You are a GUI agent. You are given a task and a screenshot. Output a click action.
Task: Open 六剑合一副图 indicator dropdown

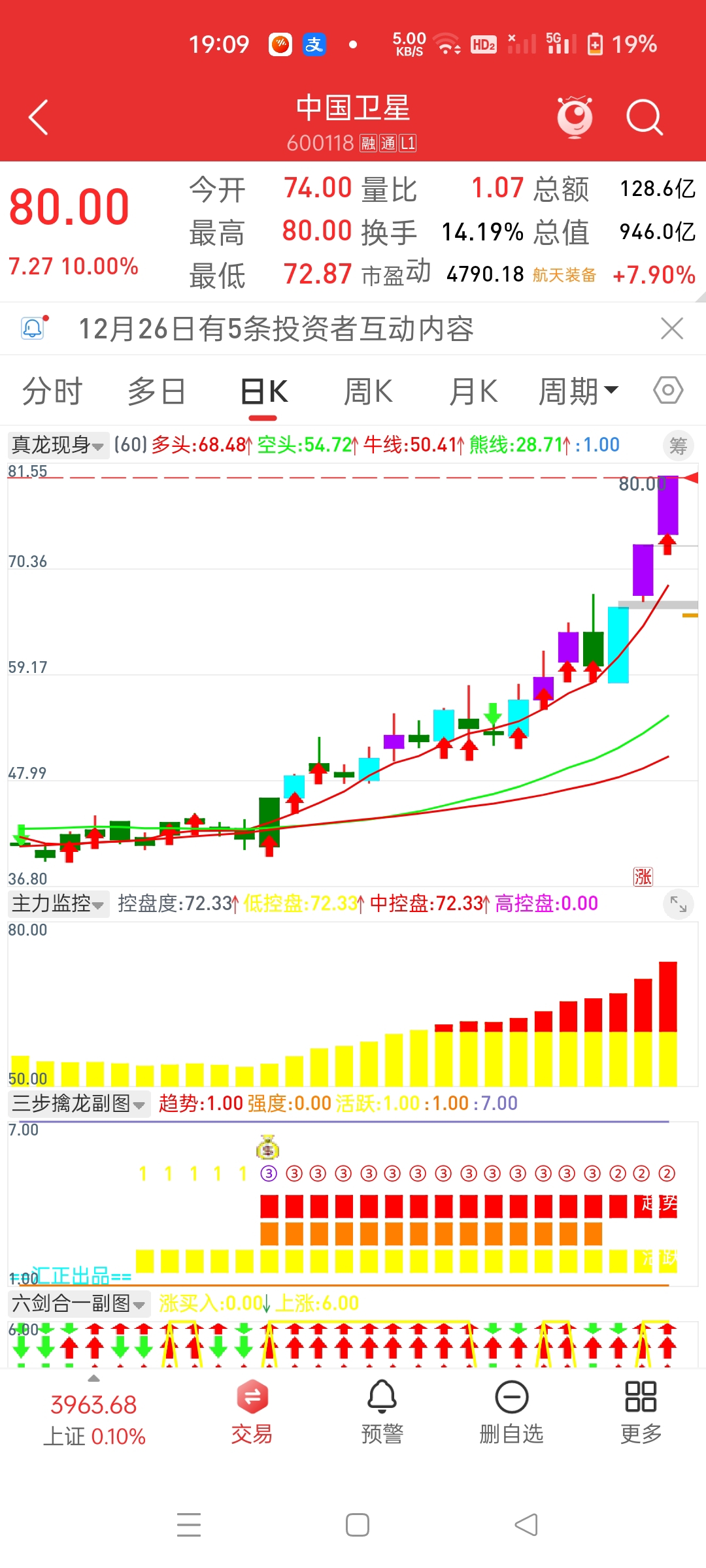pyautogui.click(x=78, y=1303)
